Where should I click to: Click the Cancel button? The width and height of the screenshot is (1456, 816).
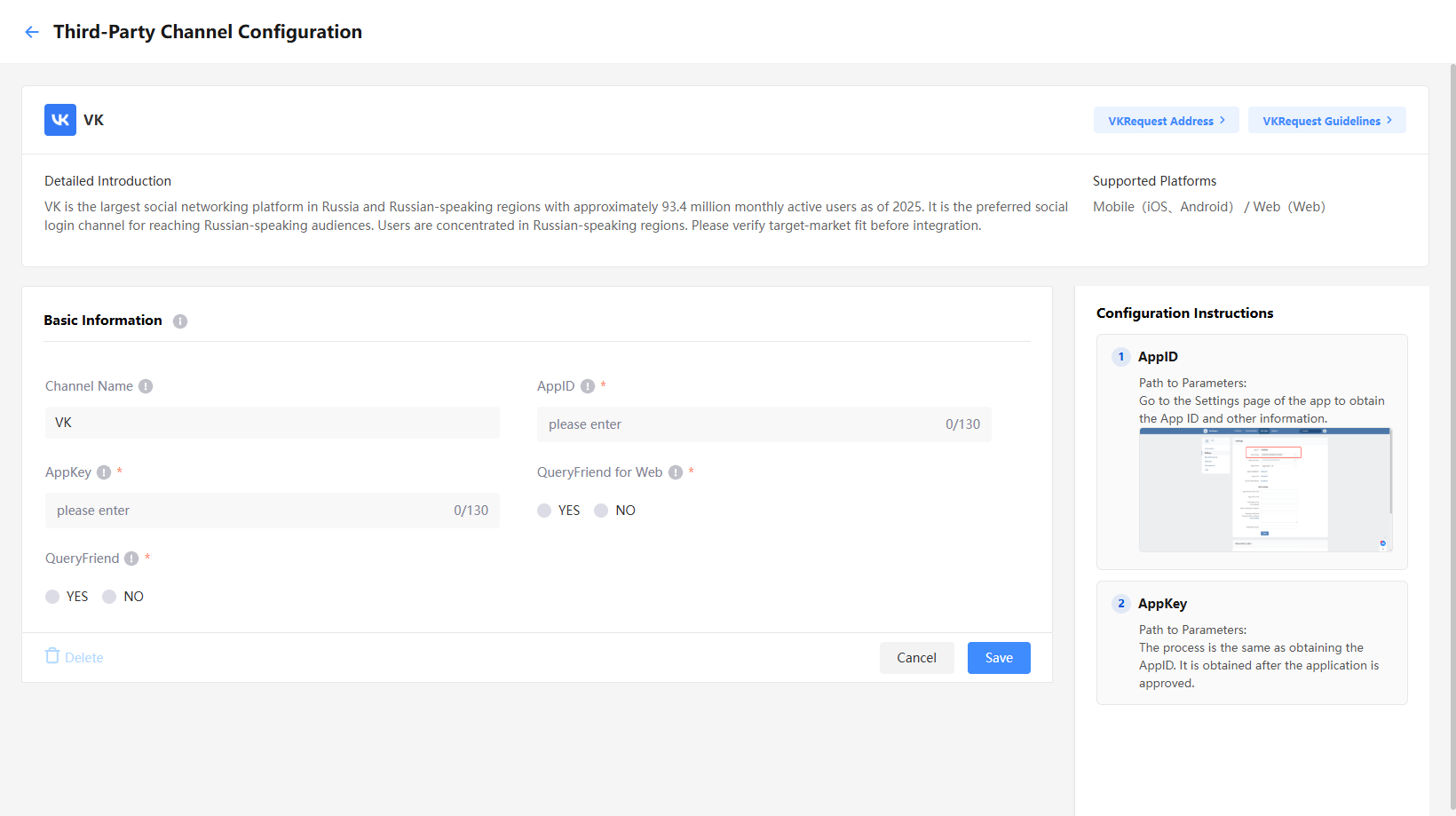(917, 658)
